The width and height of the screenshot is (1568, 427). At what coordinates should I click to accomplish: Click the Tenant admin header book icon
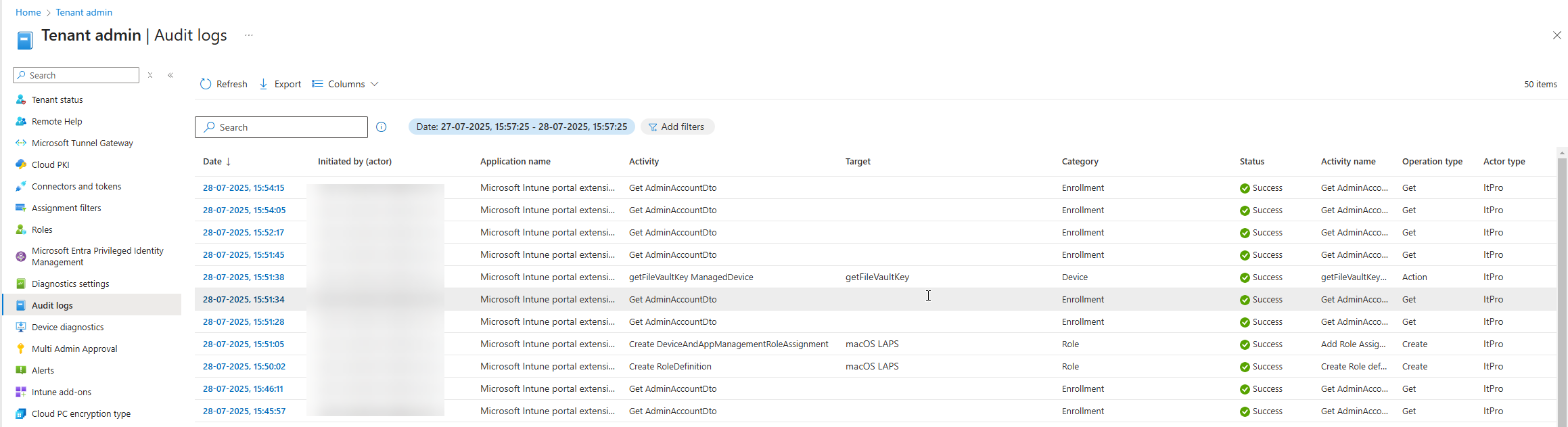[25, 41]
